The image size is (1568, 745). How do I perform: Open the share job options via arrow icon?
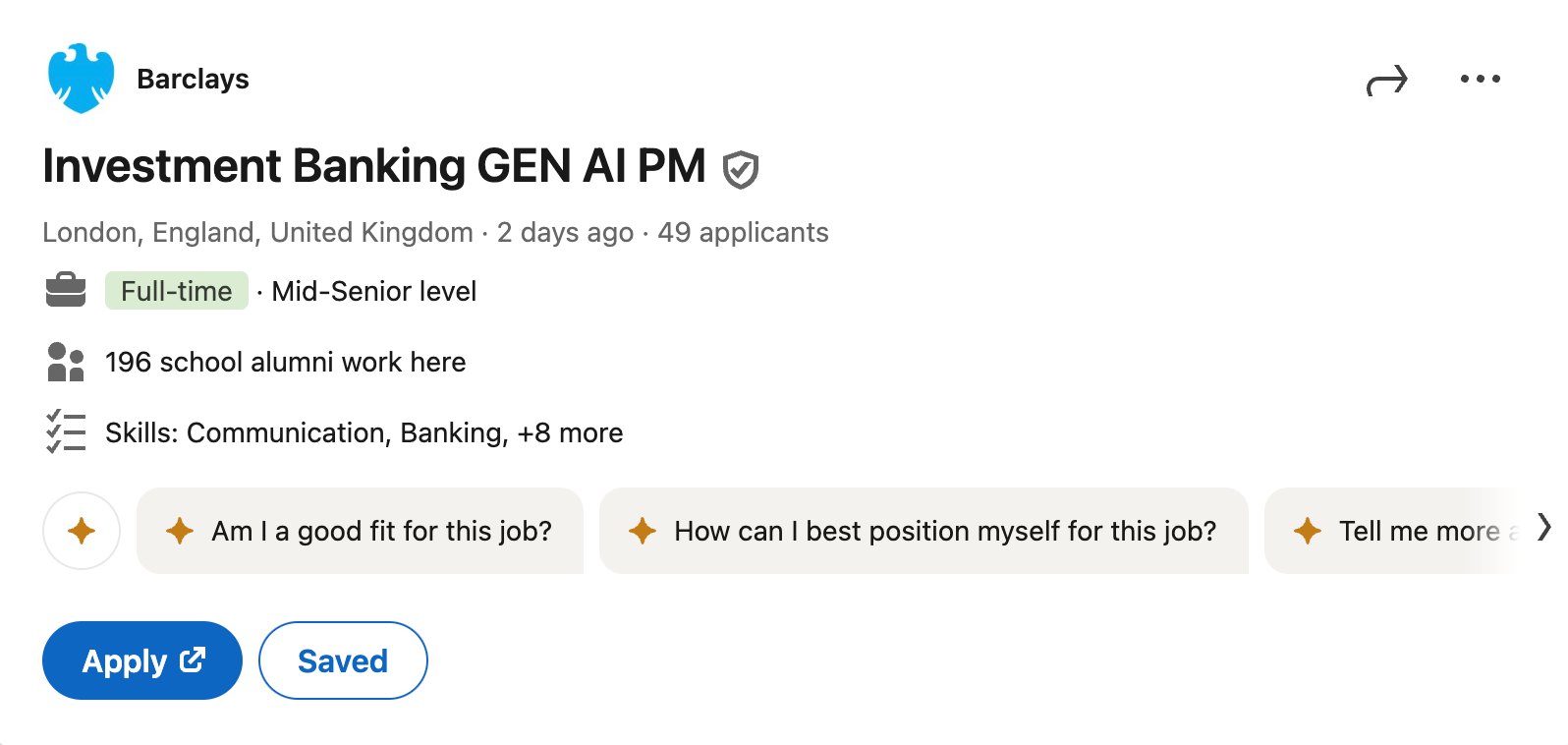1388,79
